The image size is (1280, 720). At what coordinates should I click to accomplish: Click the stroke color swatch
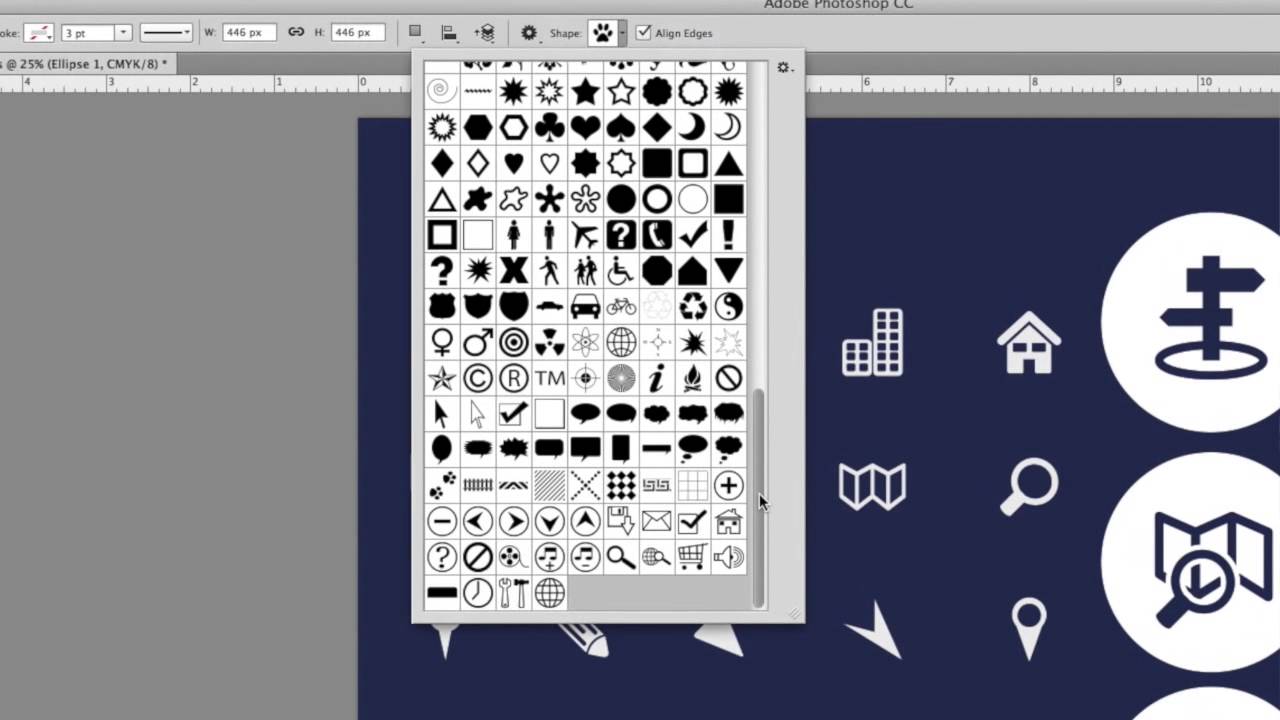coord(38,33)
